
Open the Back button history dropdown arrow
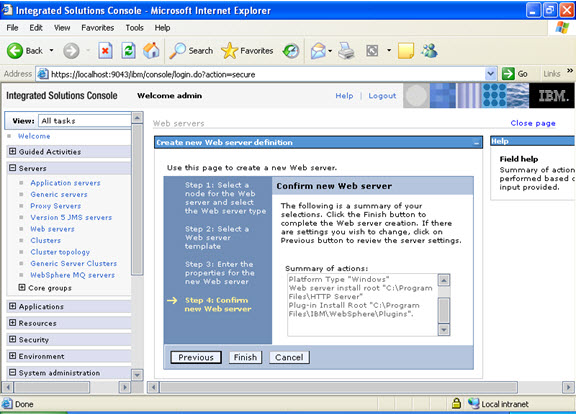[x=51, y=50]
